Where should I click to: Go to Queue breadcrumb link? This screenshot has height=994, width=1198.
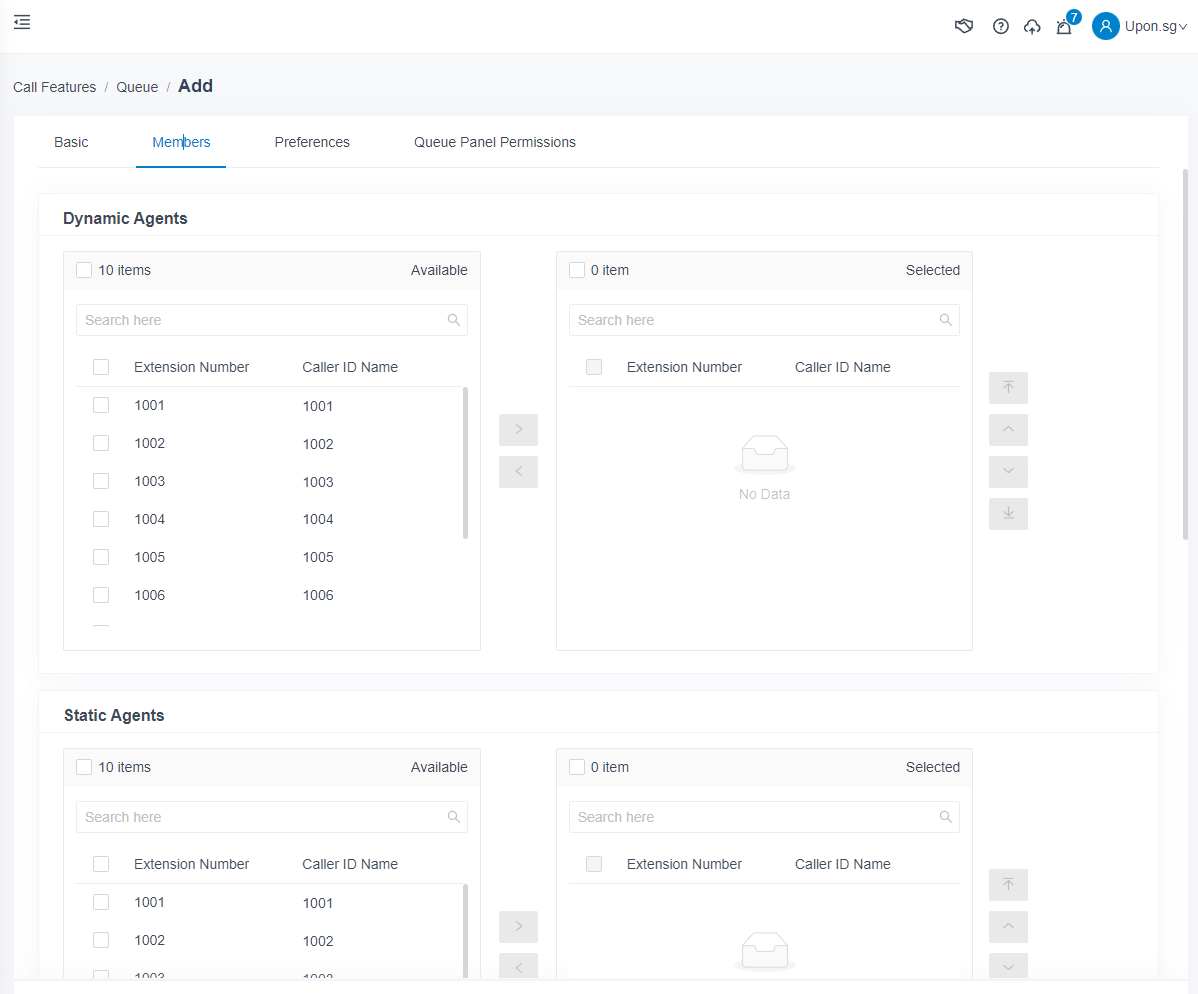tap(137, 87)
